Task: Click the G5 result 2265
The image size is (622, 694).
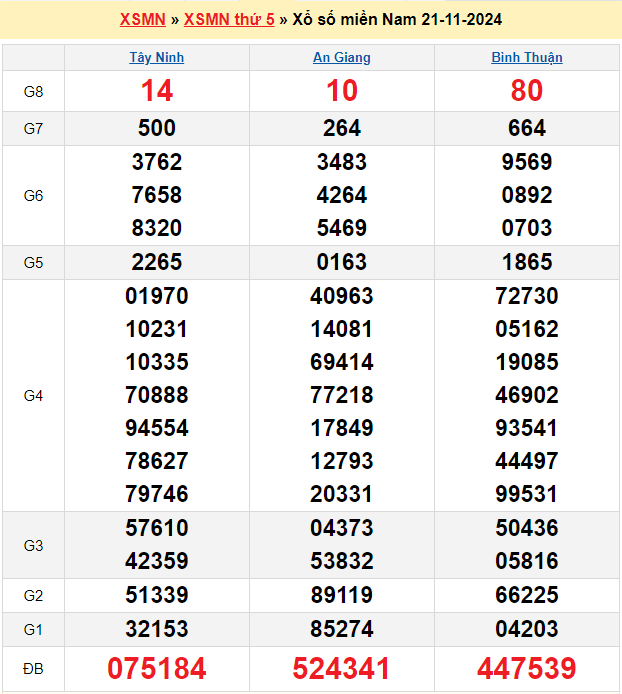Action: pos(157,262)
